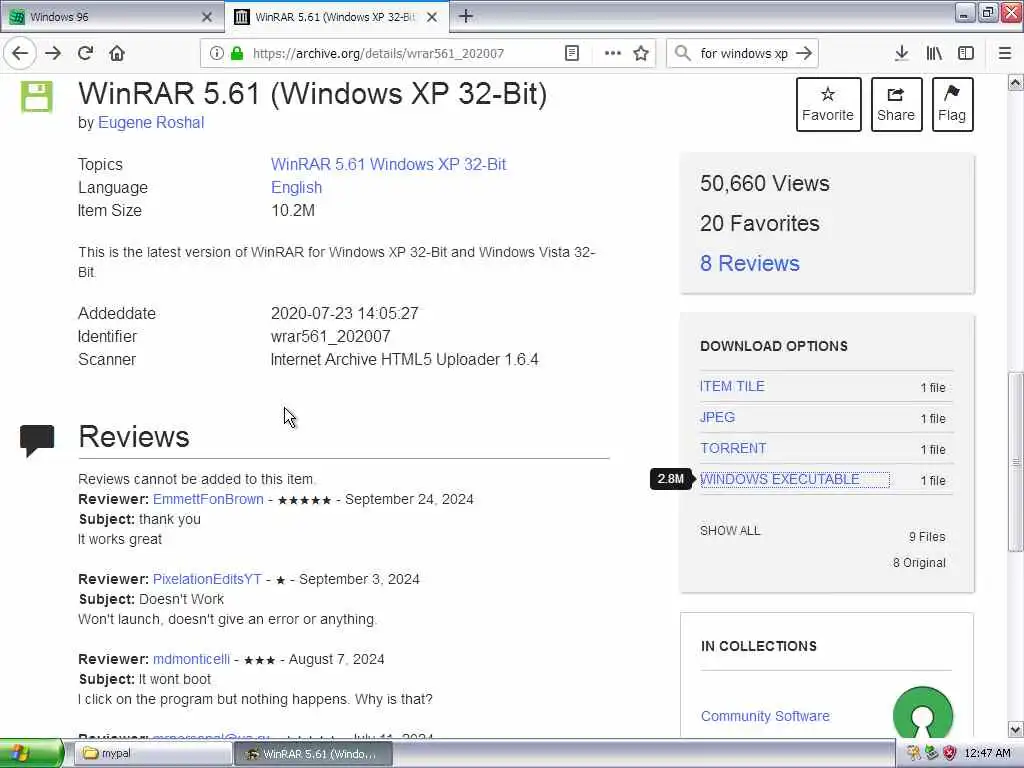
Task: Select the WinRAR 5.61 browser tab
Action: [336, 17]
